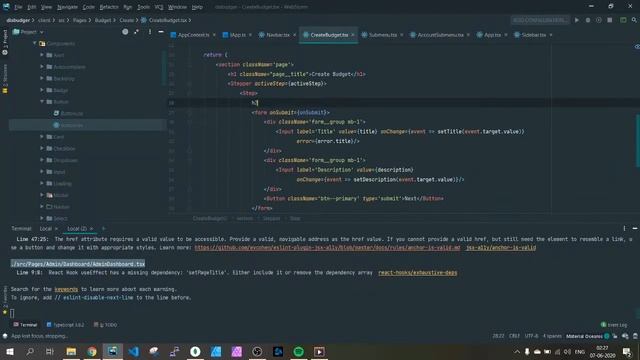The width and height of the screenshot is (640, 360).
Task: Open Visual Studio Code from the taskbar
Action: [133, 351]
